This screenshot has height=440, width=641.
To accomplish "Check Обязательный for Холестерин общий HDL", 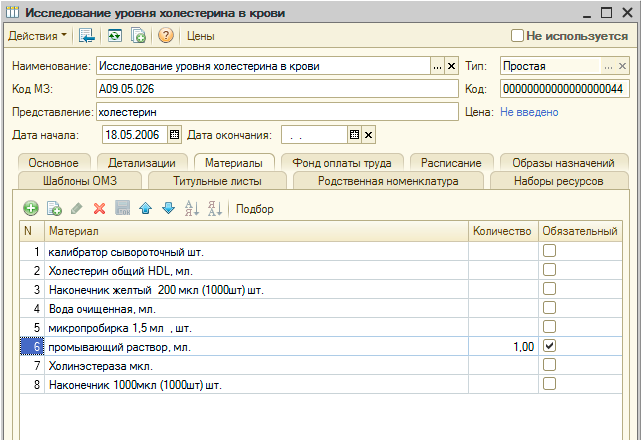I will (x=549, y=270).
